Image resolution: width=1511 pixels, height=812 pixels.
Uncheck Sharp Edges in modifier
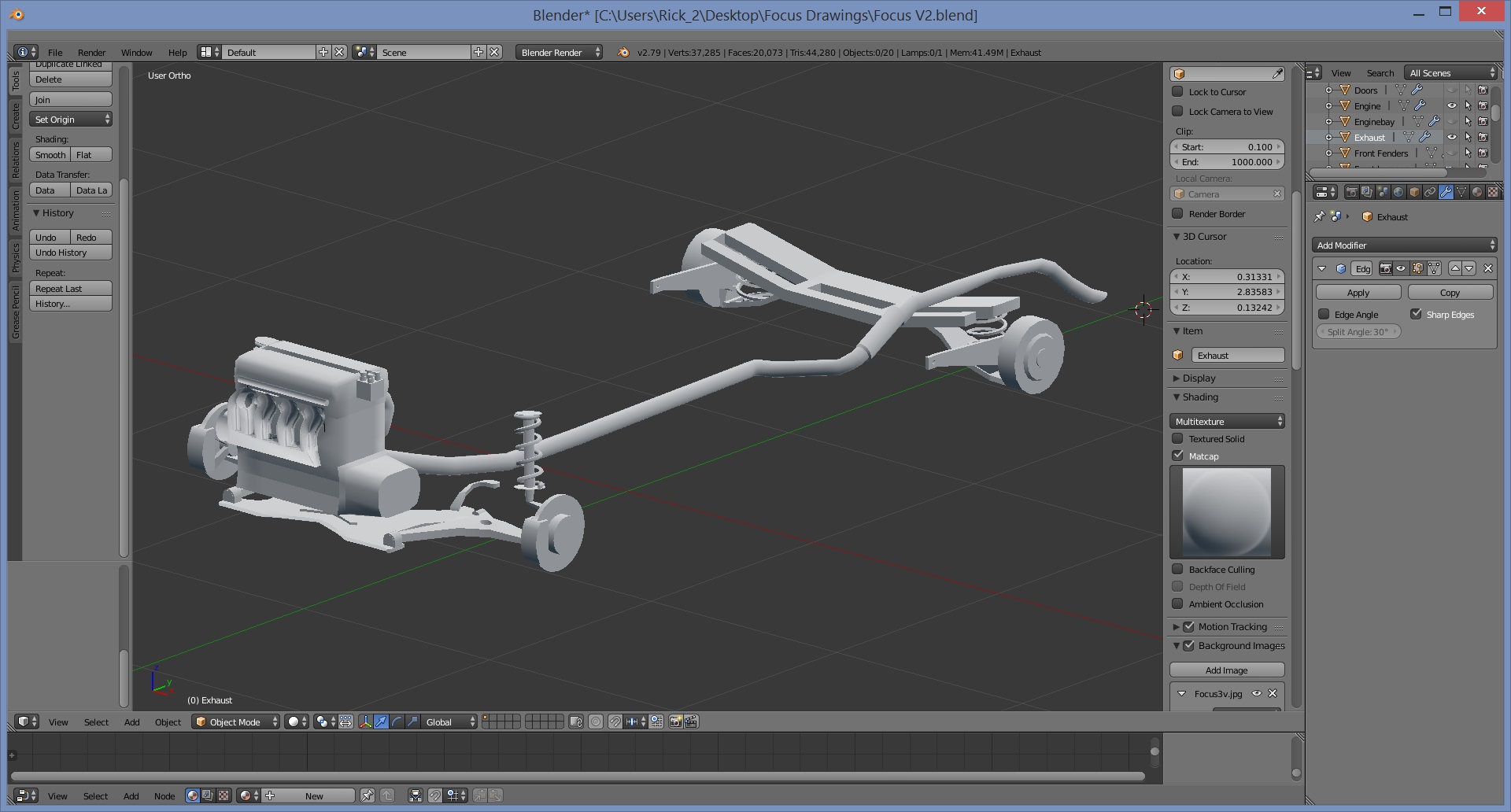[x=1416, y=314]
